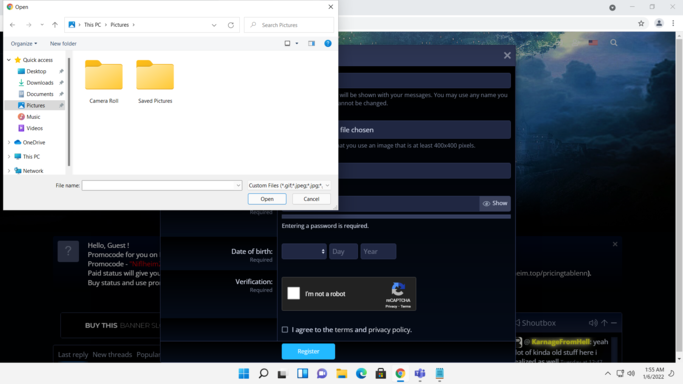Collapse the Quick access node
Screen dimensions: 683x384
pyautogui.click(x=9, y=60)
